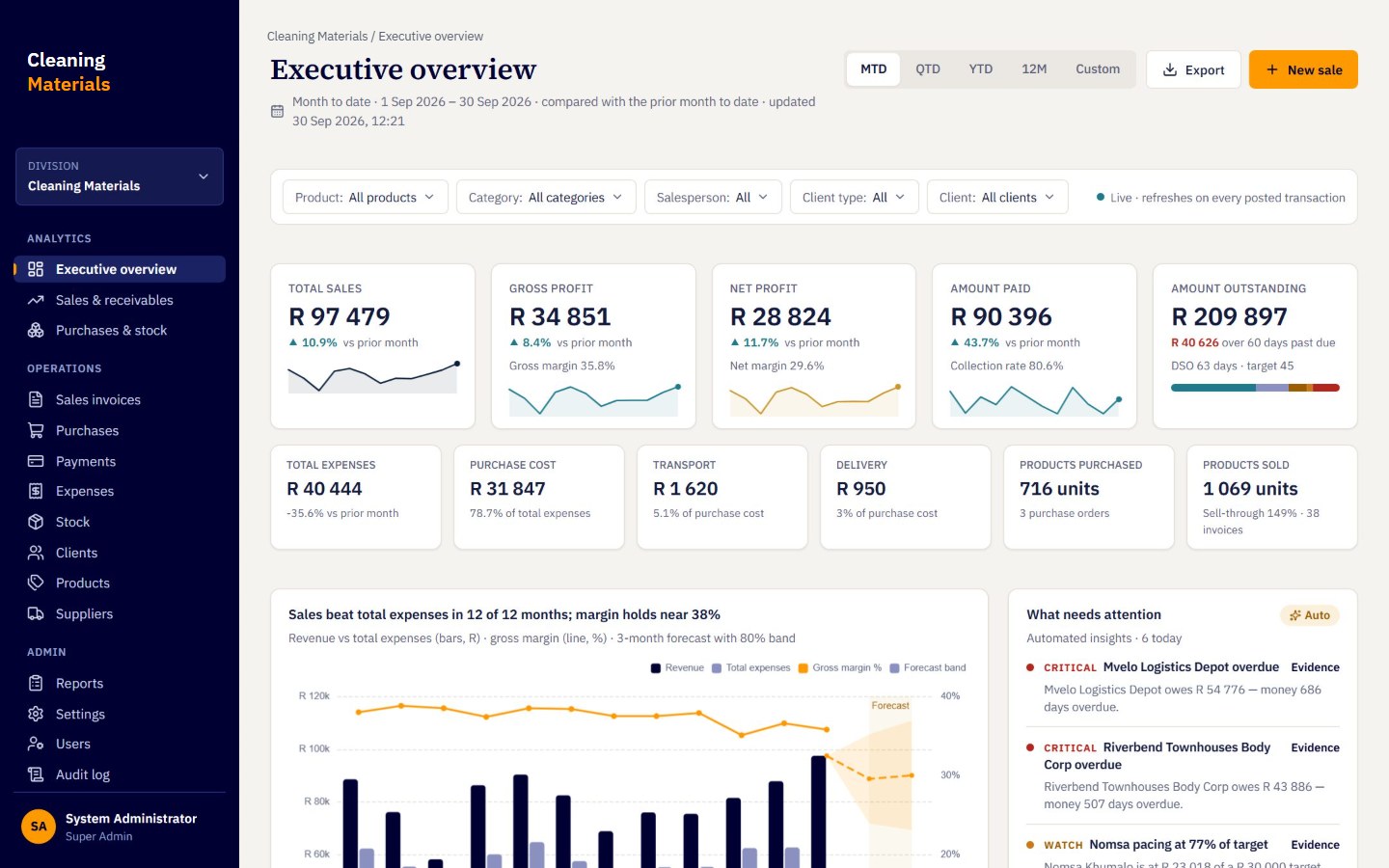Click the Total Sales sparkline chart

(372, 377)
